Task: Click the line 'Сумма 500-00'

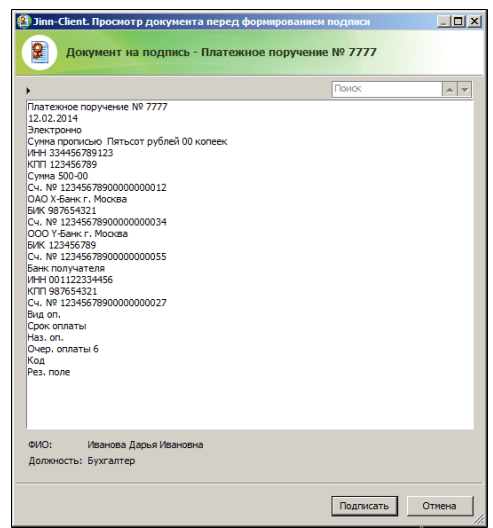Action: (x=58, y=176)
